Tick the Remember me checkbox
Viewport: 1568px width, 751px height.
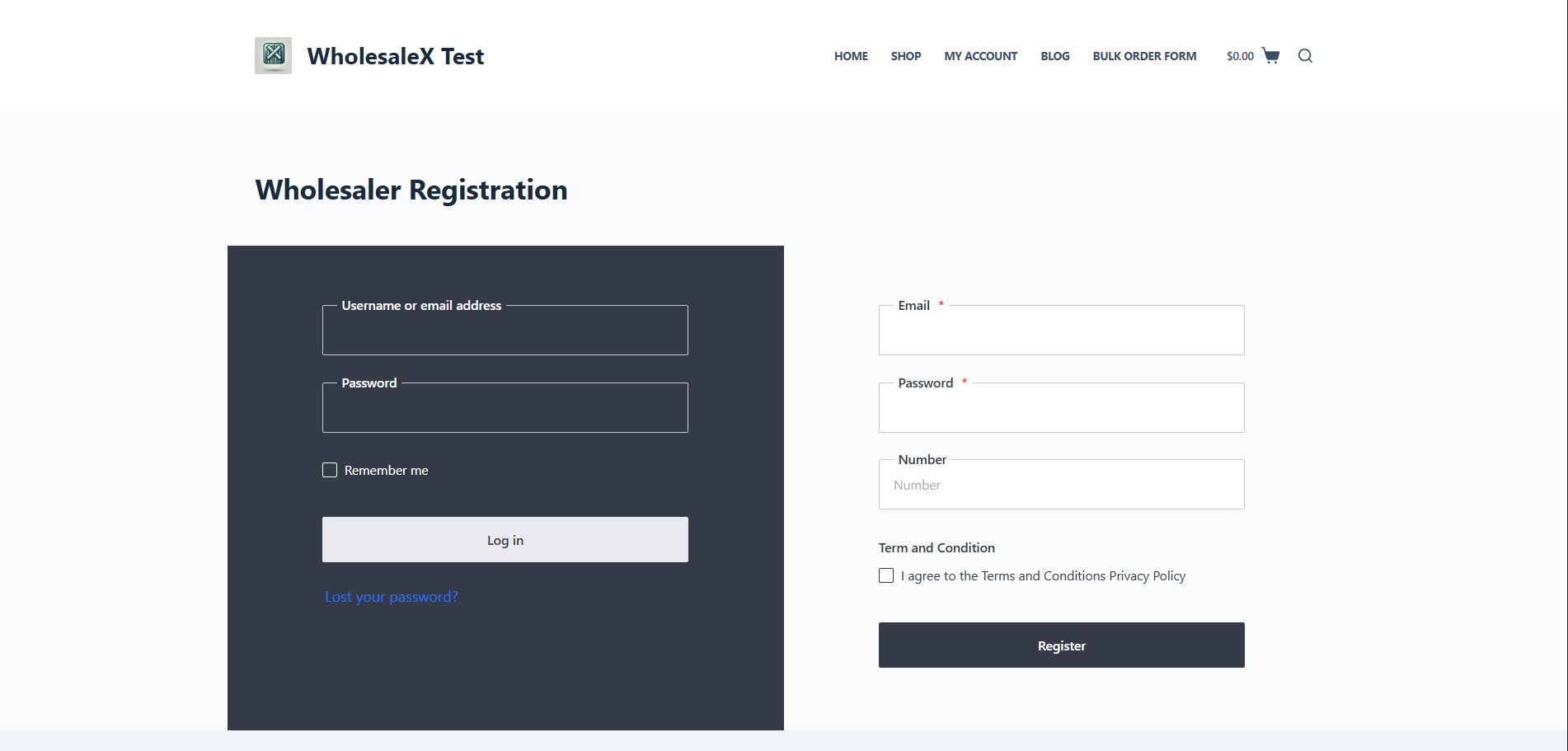tap(330, 470)
